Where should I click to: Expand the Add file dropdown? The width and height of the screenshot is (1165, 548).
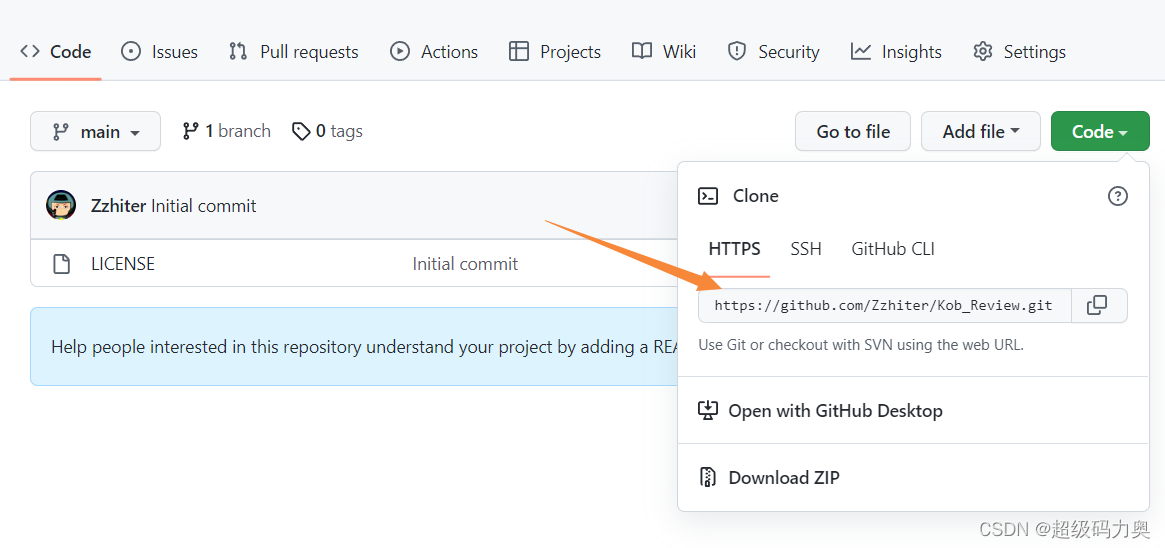point(981,131)
